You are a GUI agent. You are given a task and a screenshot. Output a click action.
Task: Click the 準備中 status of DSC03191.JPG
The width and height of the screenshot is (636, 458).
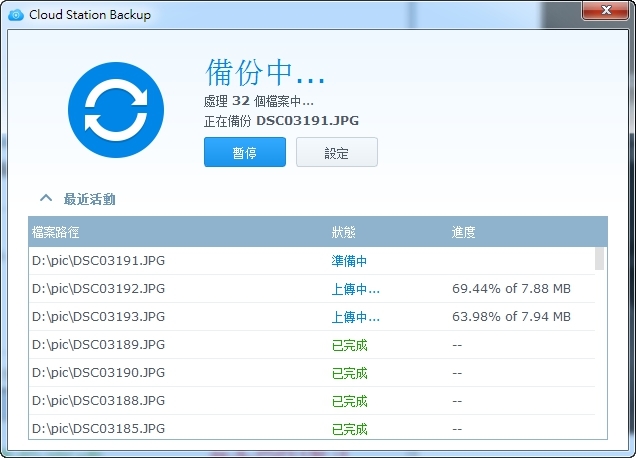click(349, 261)
